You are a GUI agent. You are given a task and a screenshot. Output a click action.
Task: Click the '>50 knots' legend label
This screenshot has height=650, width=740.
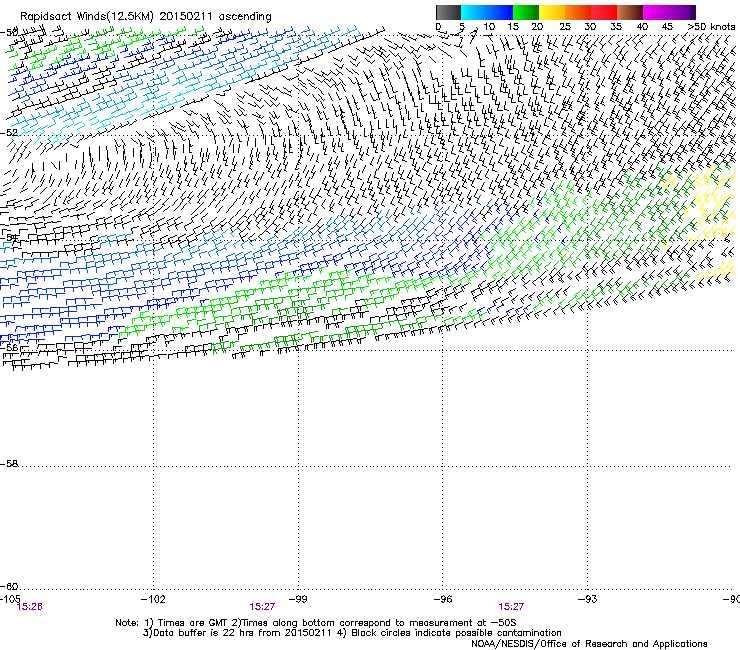pos(712,27)
